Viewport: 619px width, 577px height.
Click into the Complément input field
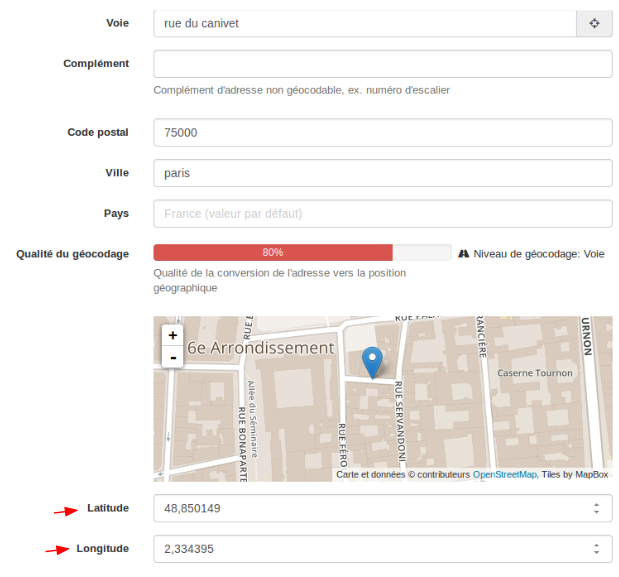coord(382,64)
